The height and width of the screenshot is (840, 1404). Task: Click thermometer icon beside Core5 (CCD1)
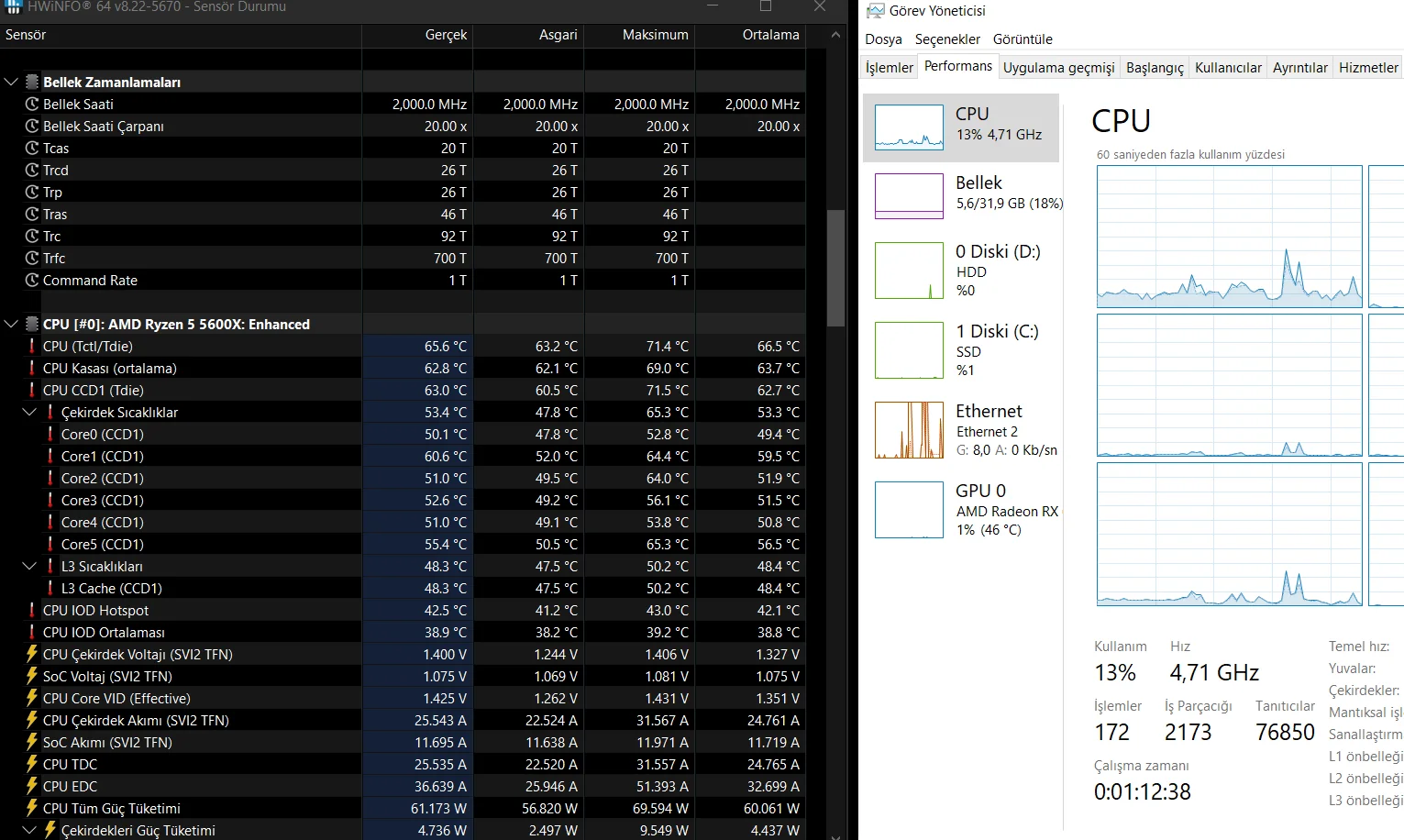click(50, 545)
